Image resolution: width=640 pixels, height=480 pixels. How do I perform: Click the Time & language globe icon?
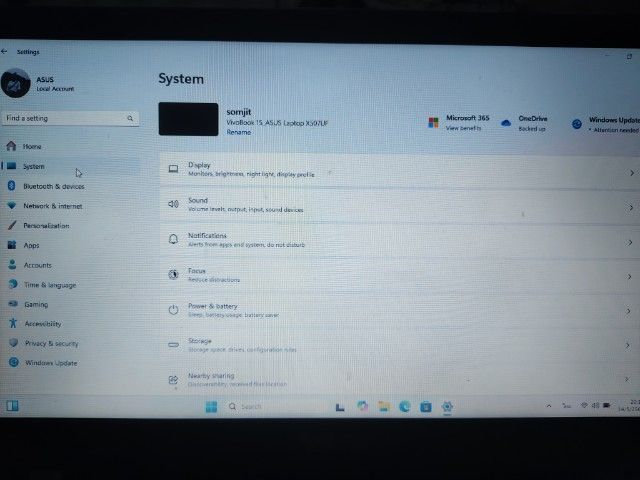13,284
